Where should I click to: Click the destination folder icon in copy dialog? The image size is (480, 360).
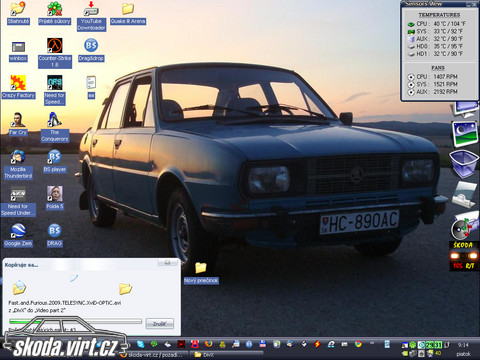point(125,288)
